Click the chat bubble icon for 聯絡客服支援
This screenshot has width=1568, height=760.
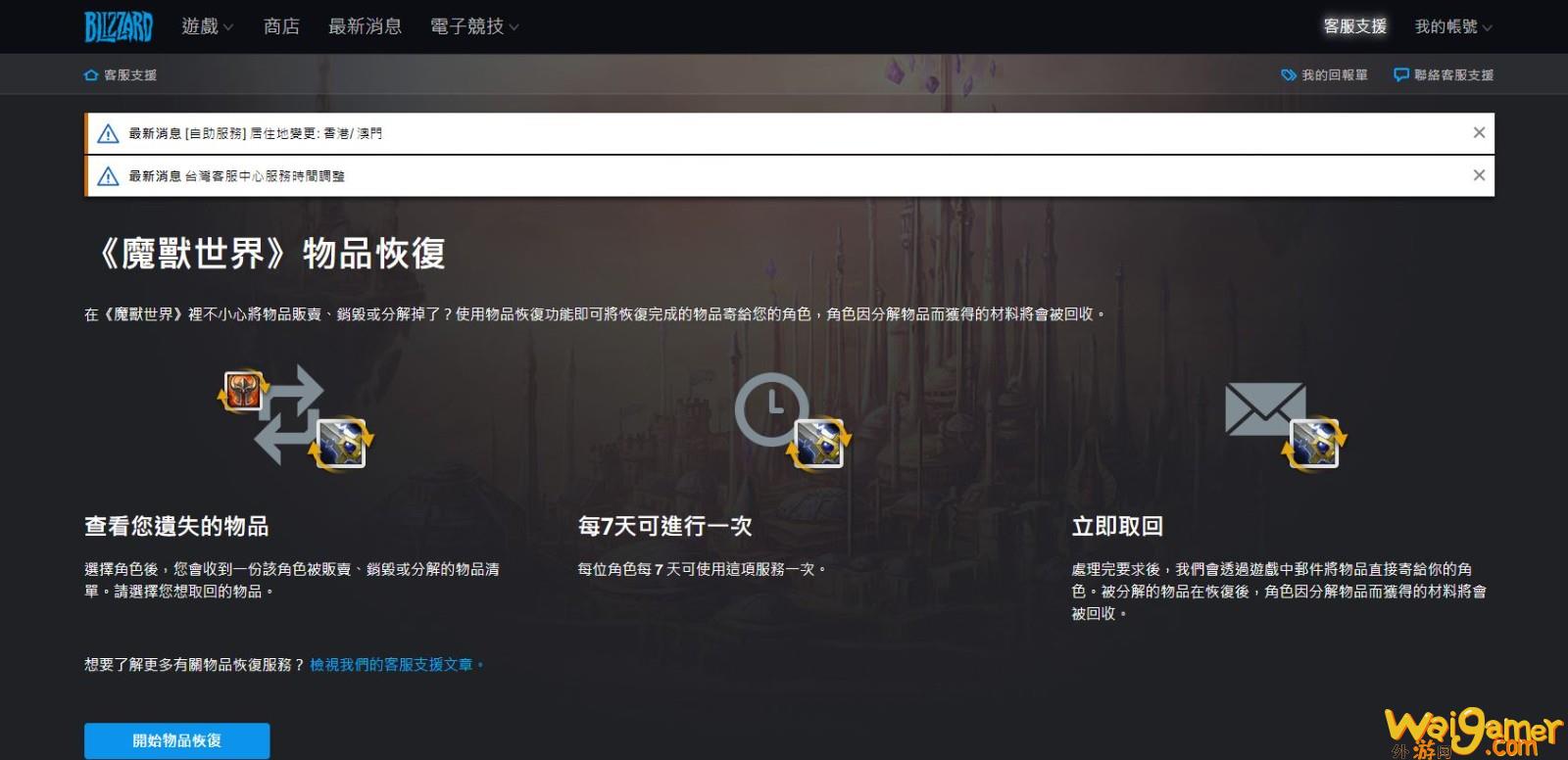[1401, 74]
